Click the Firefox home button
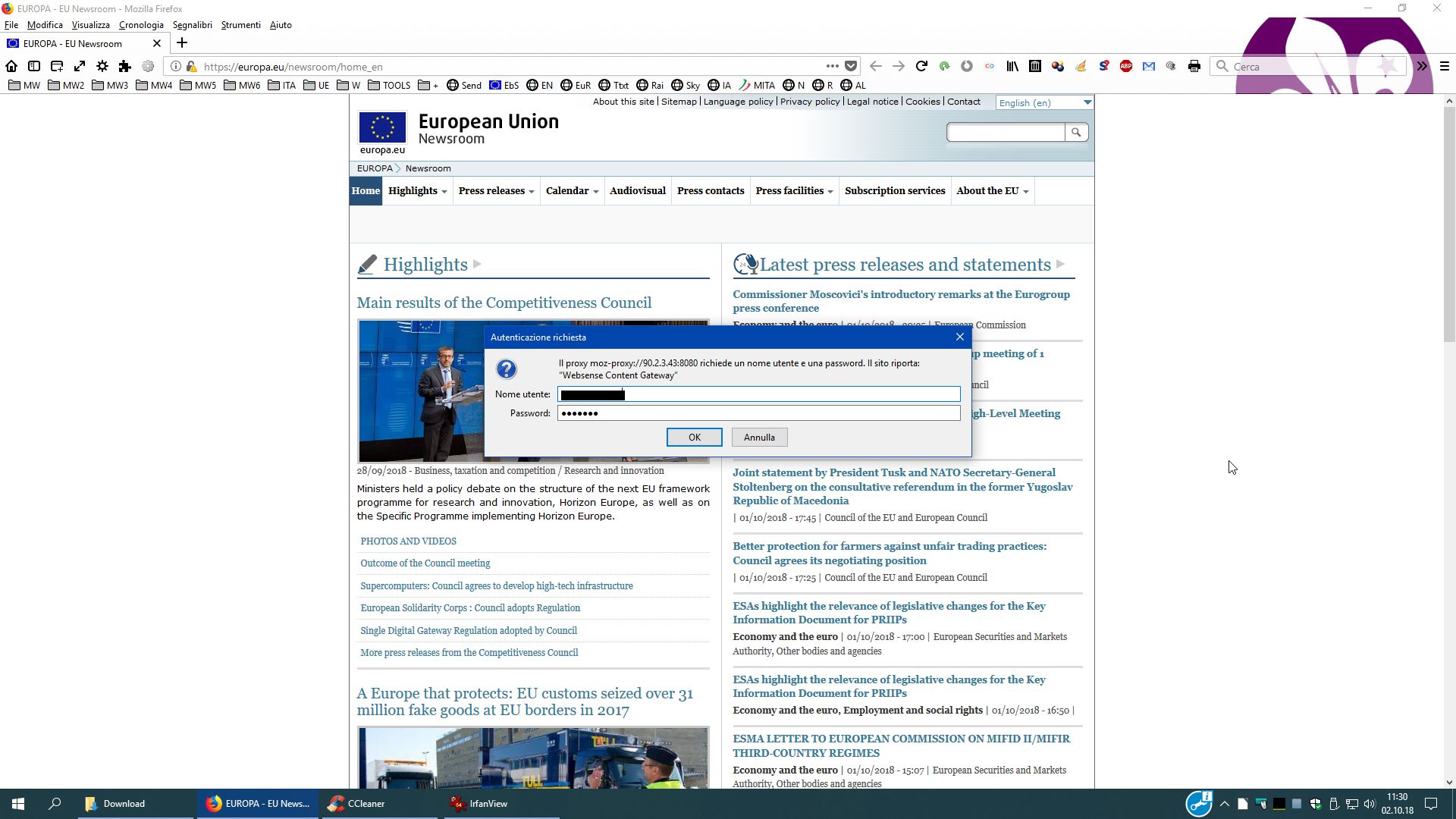Image resolution: width=1456 pixels, height=819 pixels. 11,66
